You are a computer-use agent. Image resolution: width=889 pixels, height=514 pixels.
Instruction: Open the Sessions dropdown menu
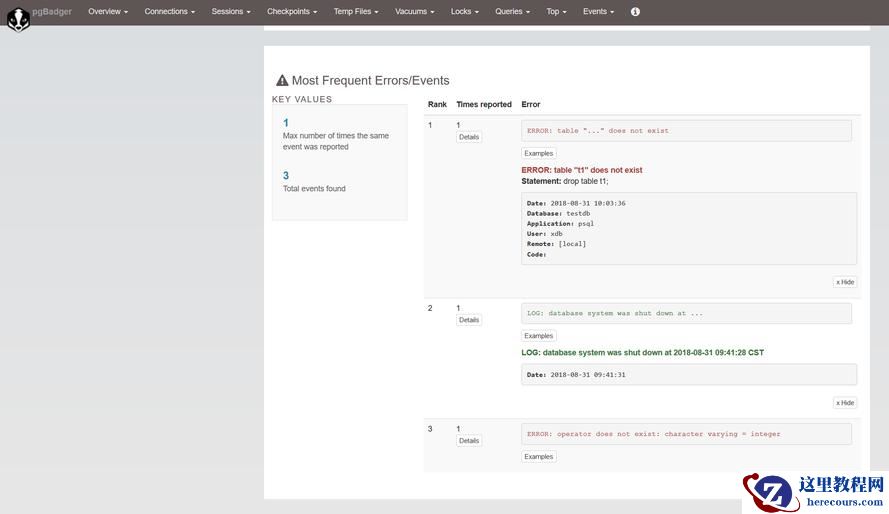[x=231, y=12]
